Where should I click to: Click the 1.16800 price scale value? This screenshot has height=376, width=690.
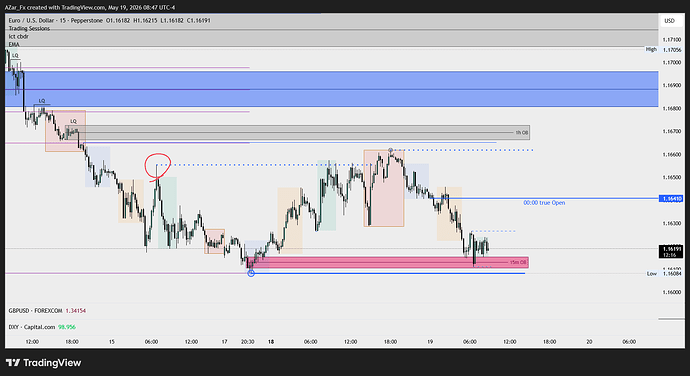tap(672, 108)
